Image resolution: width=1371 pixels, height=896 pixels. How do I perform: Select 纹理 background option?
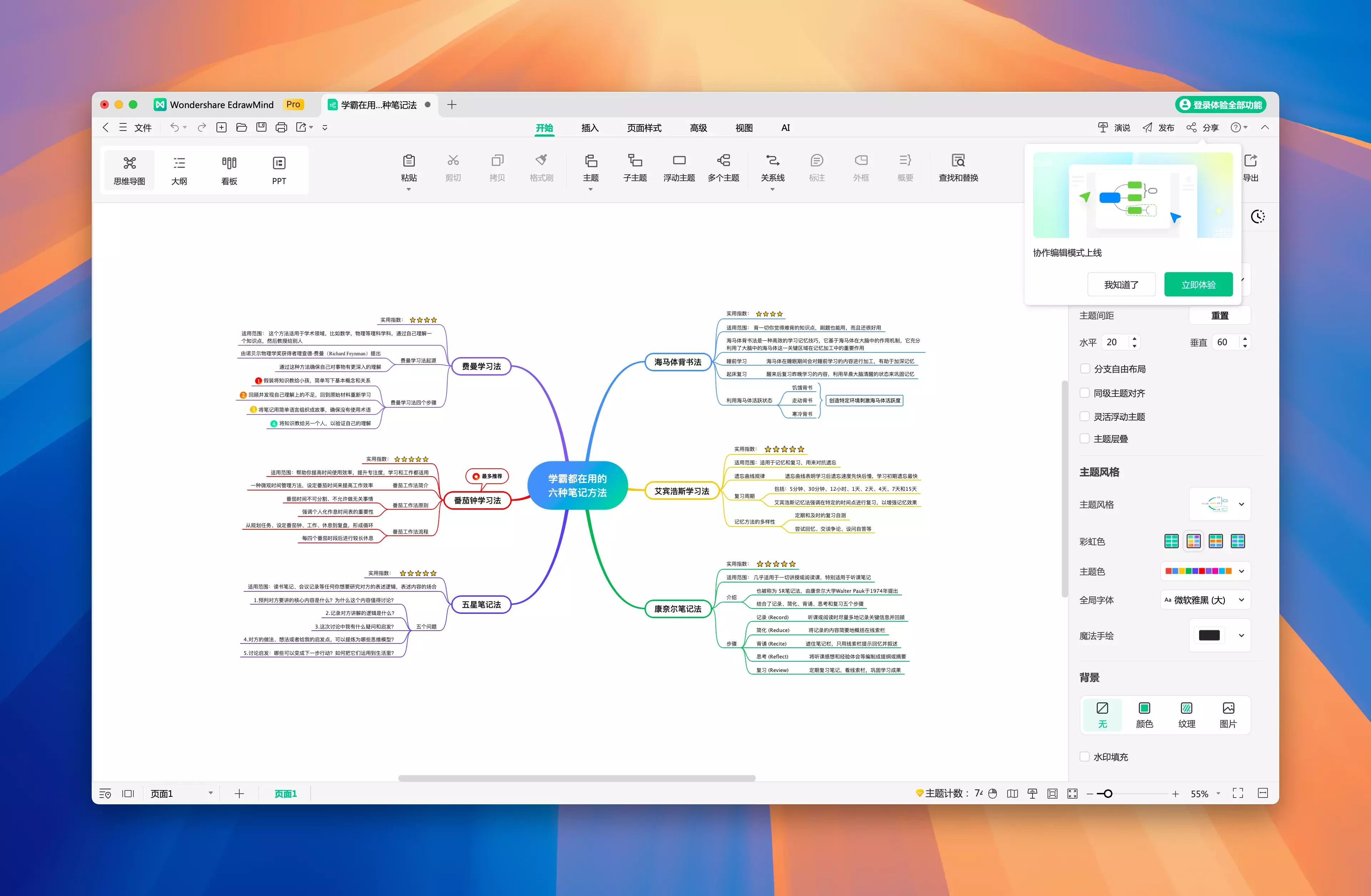pyautogui.click(x=1187, y=715)
